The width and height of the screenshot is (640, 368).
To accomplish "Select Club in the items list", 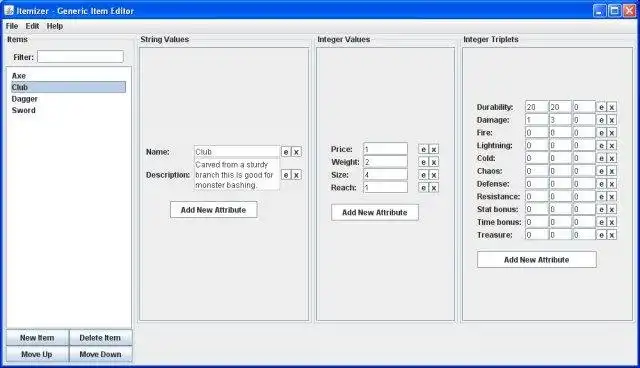I will [x=68, y=87].
